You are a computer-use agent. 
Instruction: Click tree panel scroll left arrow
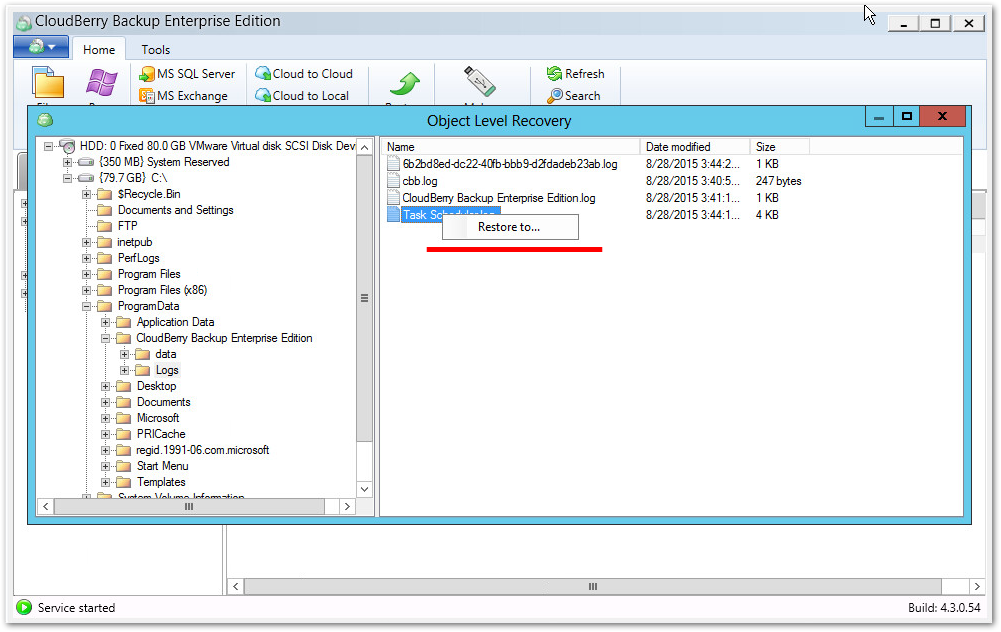coord(45,507)
